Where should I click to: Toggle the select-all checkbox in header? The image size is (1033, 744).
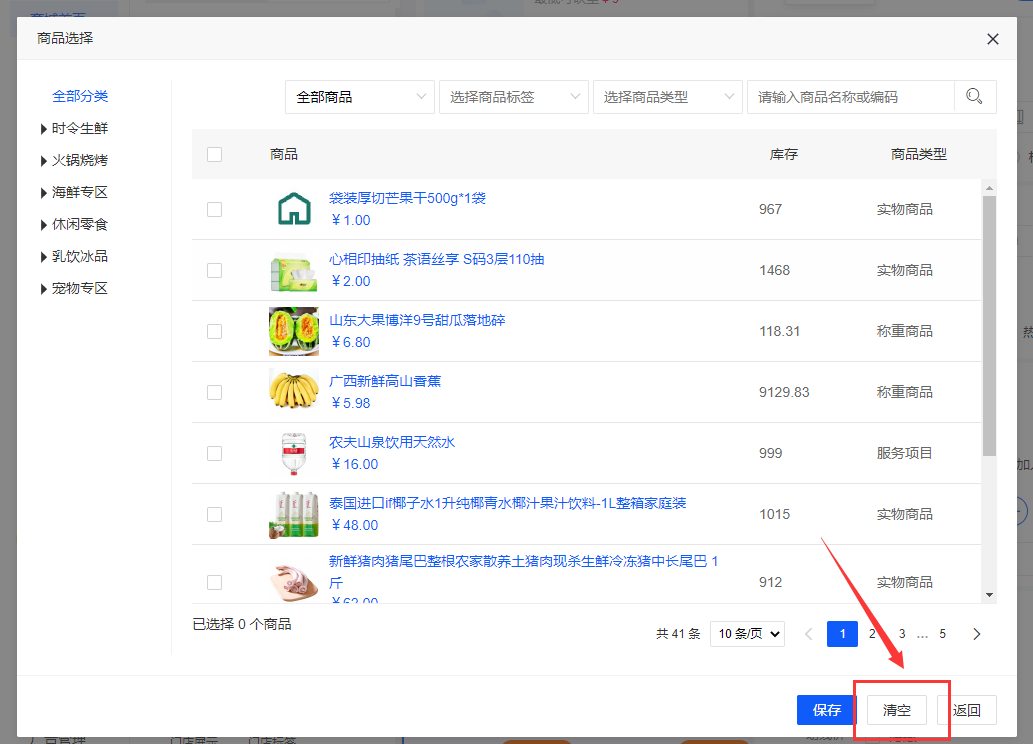[x=214, y=154]
